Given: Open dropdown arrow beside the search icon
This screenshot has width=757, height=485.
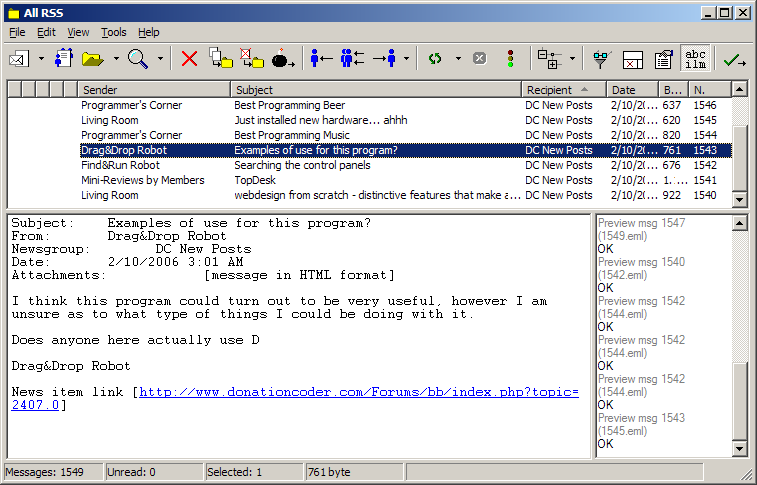Looking at the screenshot, I should [160, 59].
